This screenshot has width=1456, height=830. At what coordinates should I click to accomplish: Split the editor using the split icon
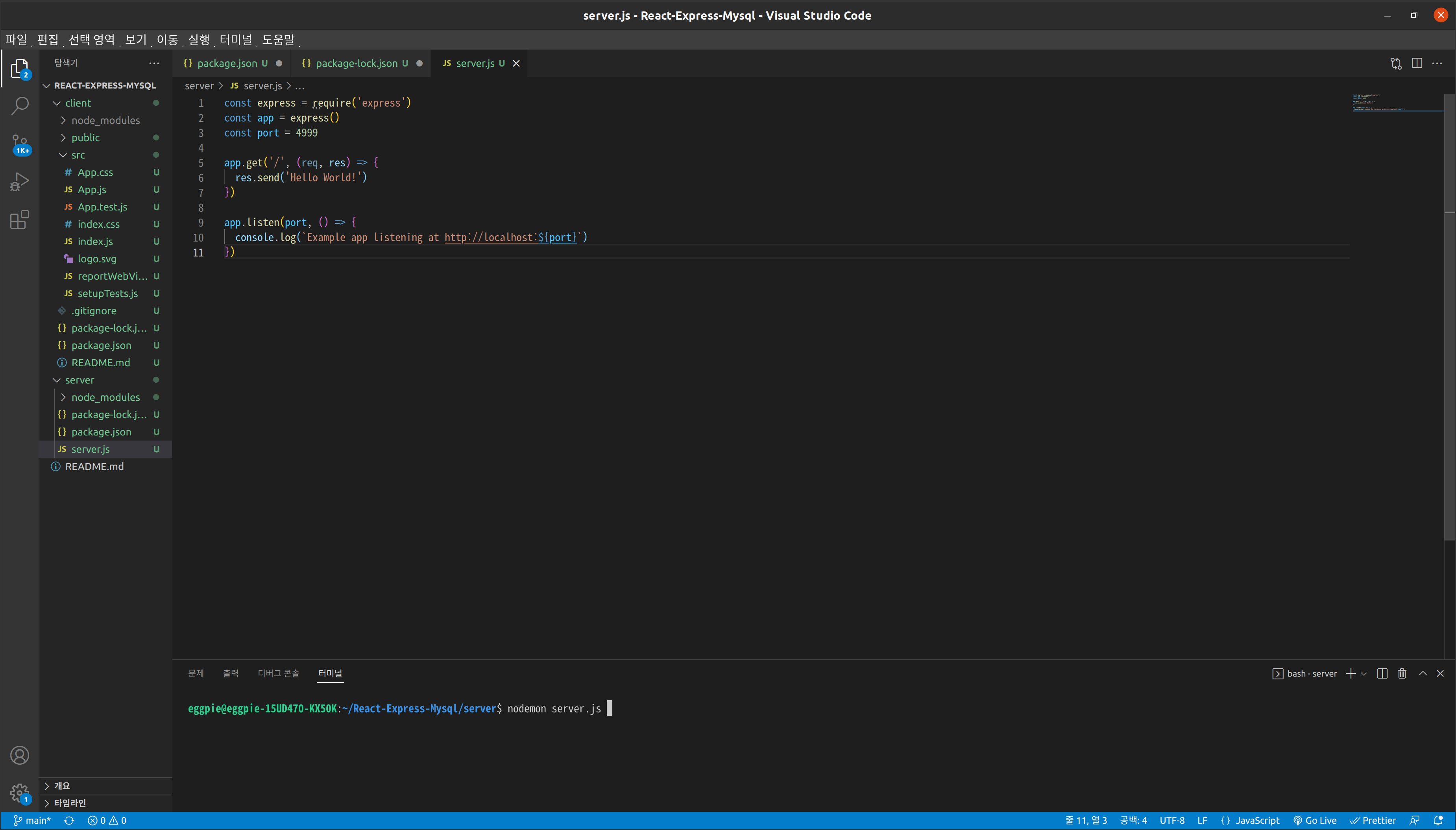1417,63
